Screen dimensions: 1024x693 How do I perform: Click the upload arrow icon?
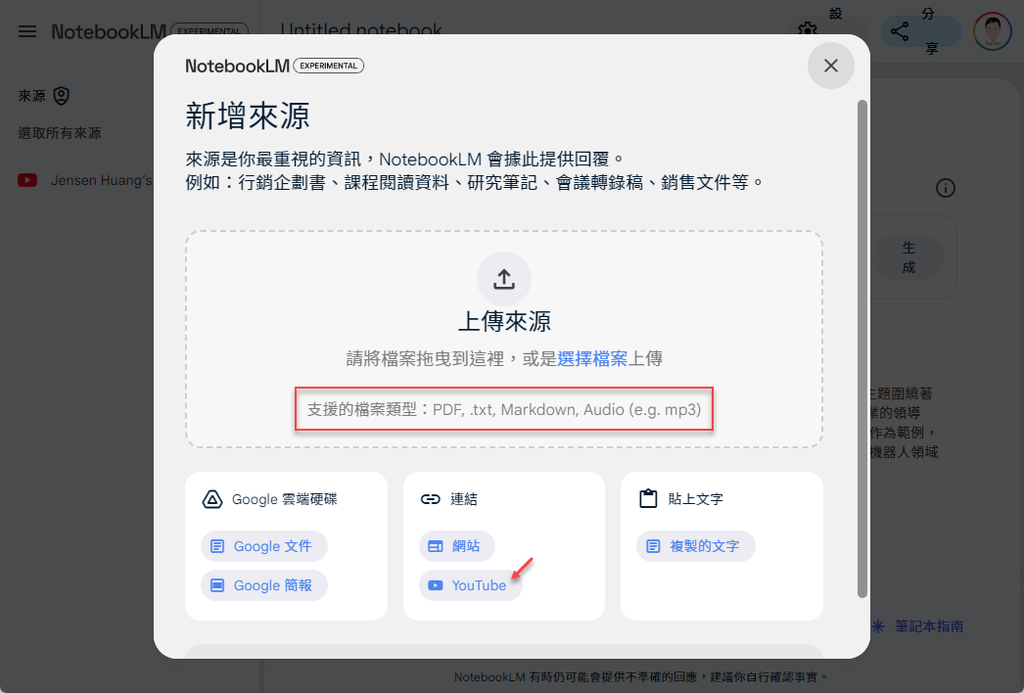pyautogui.click(x=504, y=279)
